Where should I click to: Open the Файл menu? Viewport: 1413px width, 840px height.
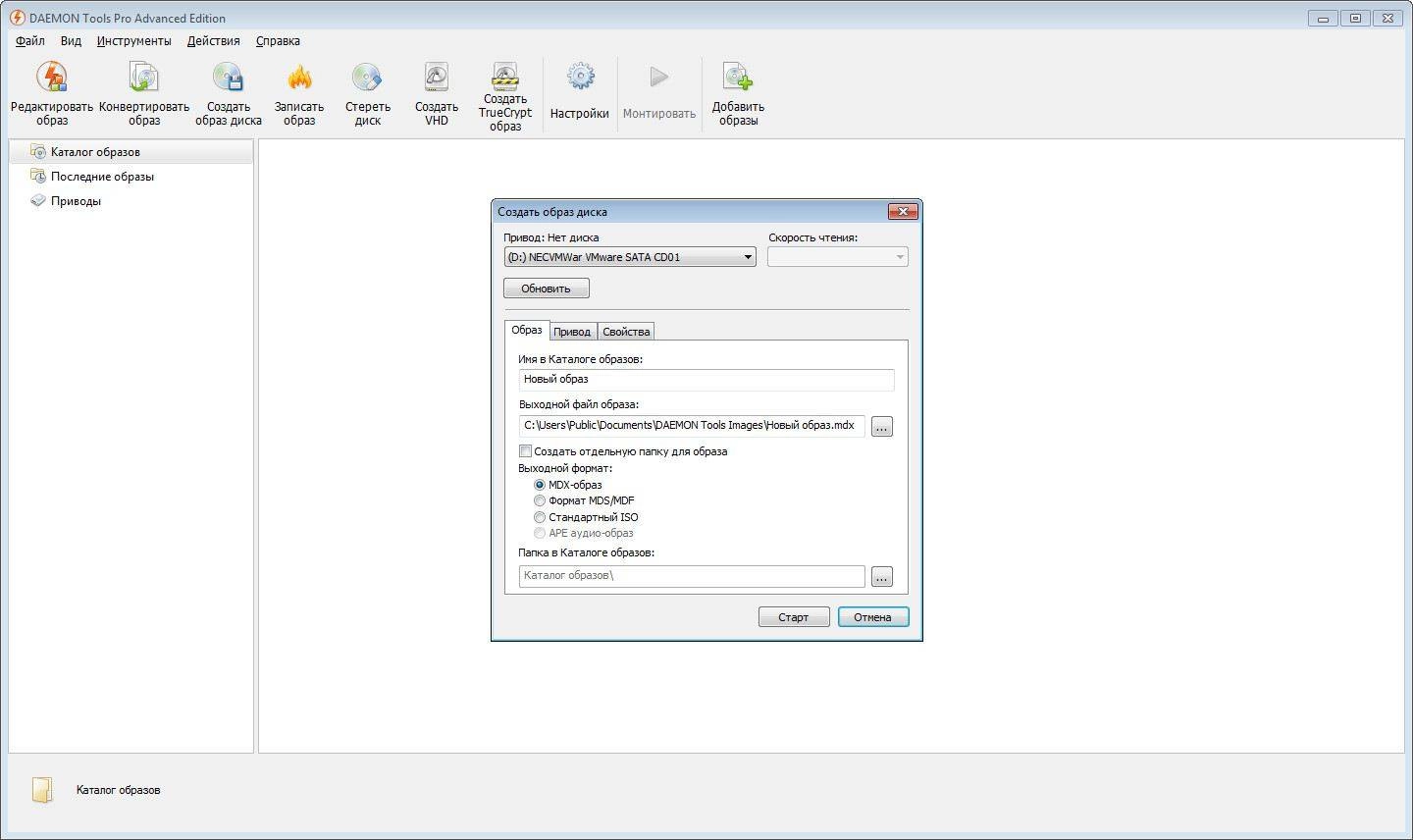30,41
